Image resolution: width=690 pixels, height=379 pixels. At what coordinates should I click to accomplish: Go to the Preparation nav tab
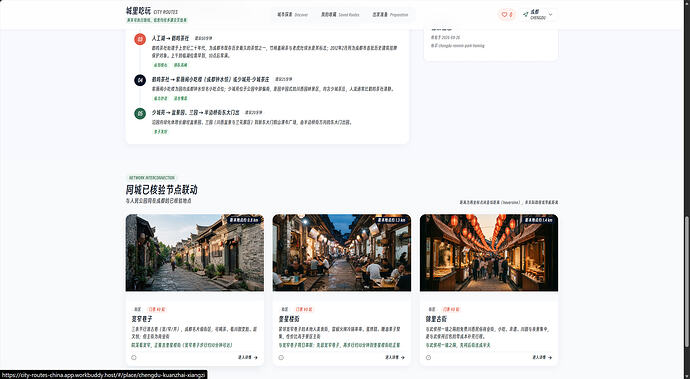click(x=390, y=15)
